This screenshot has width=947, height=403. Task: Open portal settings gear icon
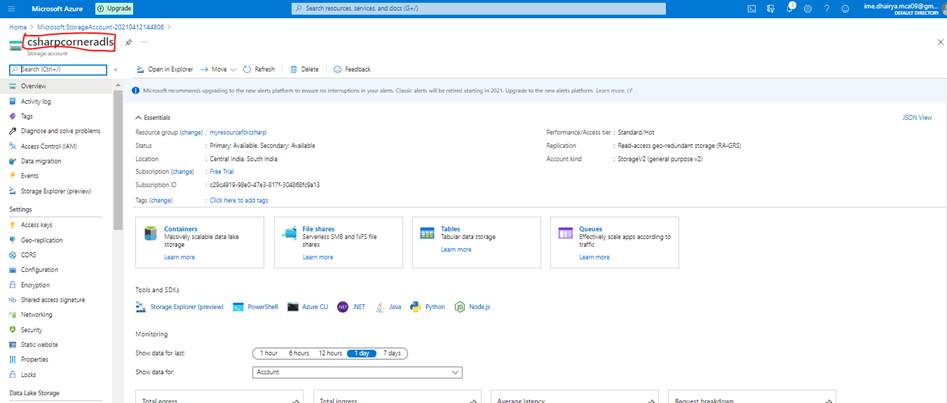click(x=808, y=8)
